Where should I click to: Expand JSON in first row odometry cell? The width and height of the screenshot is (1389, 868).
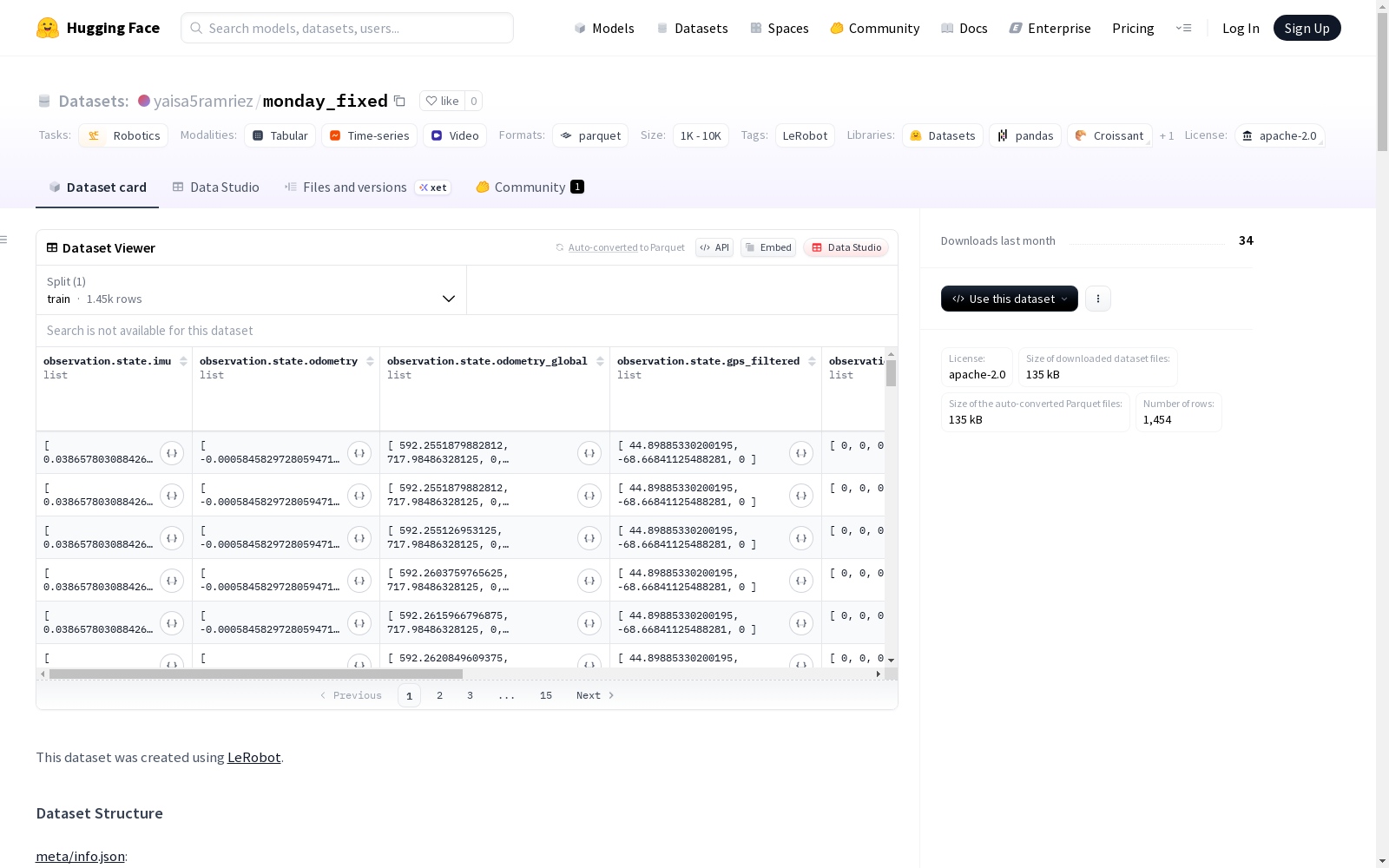[x=359, y=453]
